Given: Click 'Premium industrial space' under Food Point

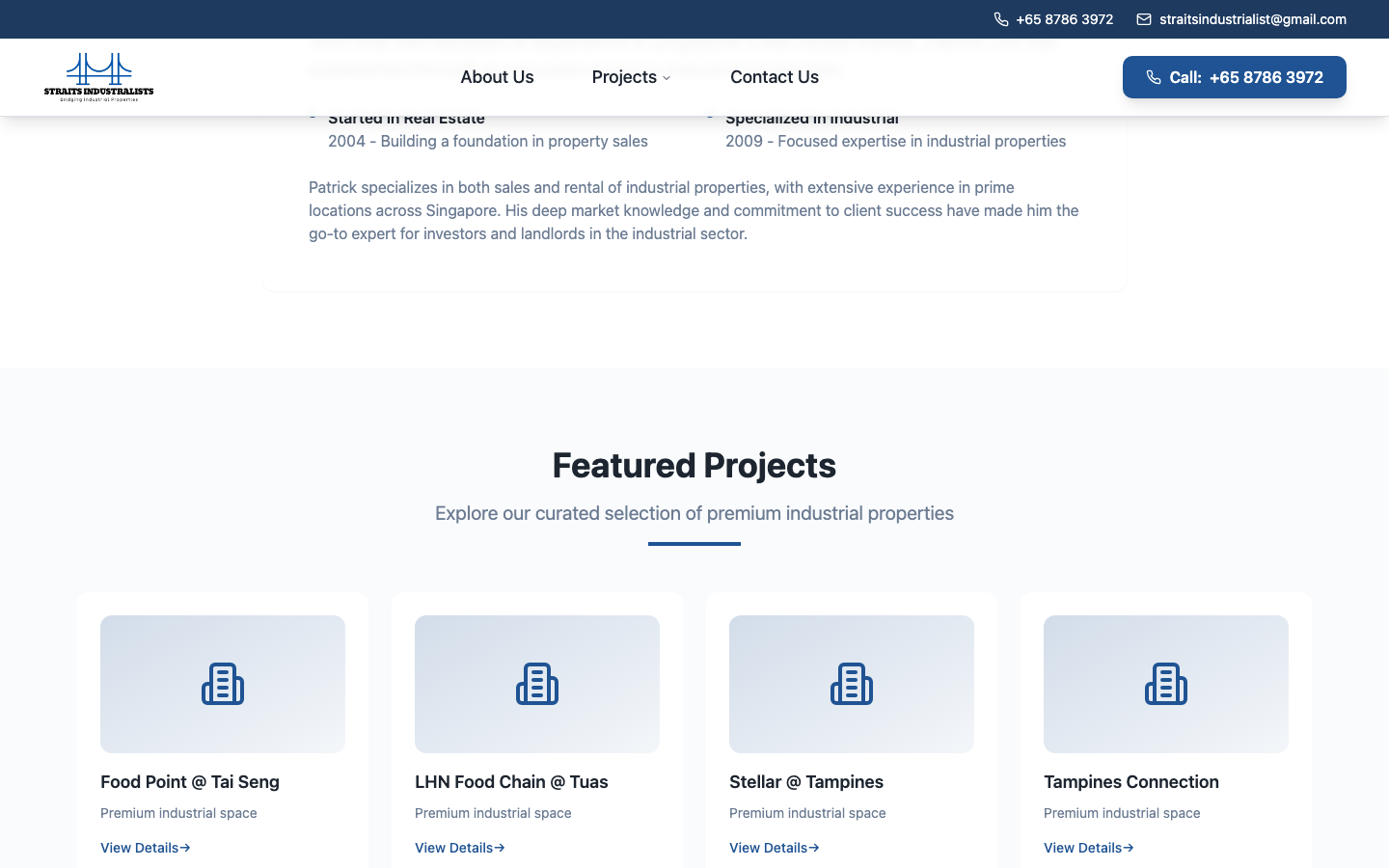Looking at the screenshot, I should (178, 813).
